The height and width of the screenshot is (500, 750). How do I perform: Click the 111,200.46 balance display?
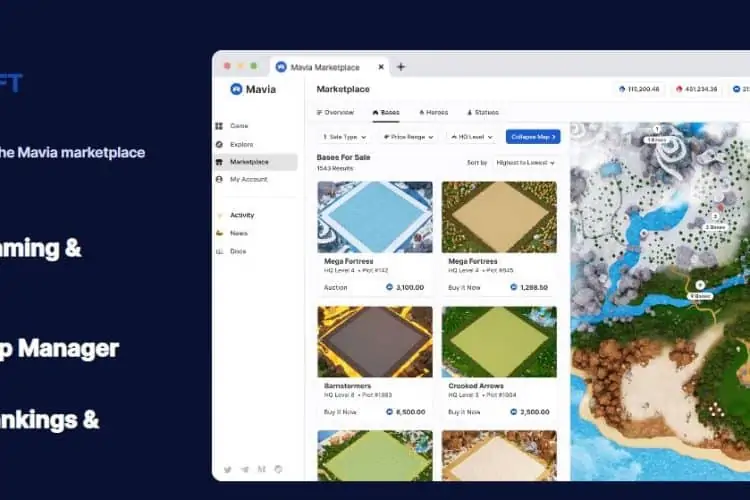pos(639,89)
